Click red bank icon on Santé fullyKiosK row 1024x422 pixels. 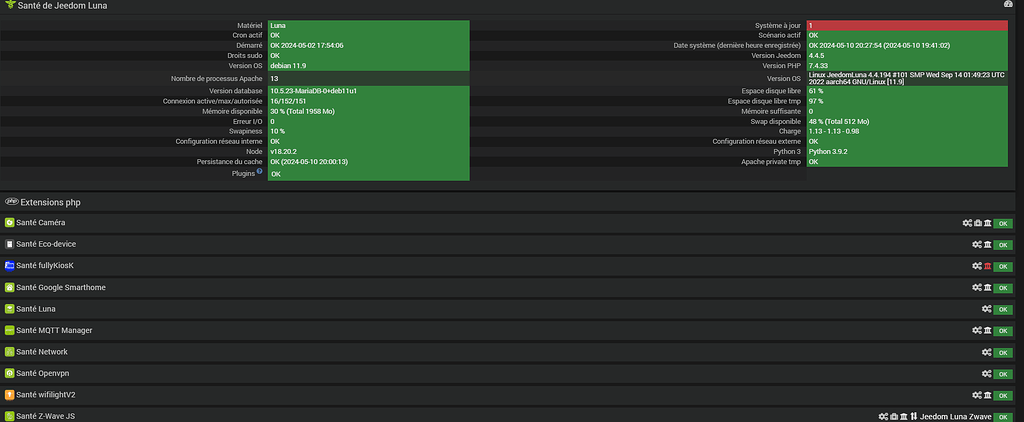[986, 266]
